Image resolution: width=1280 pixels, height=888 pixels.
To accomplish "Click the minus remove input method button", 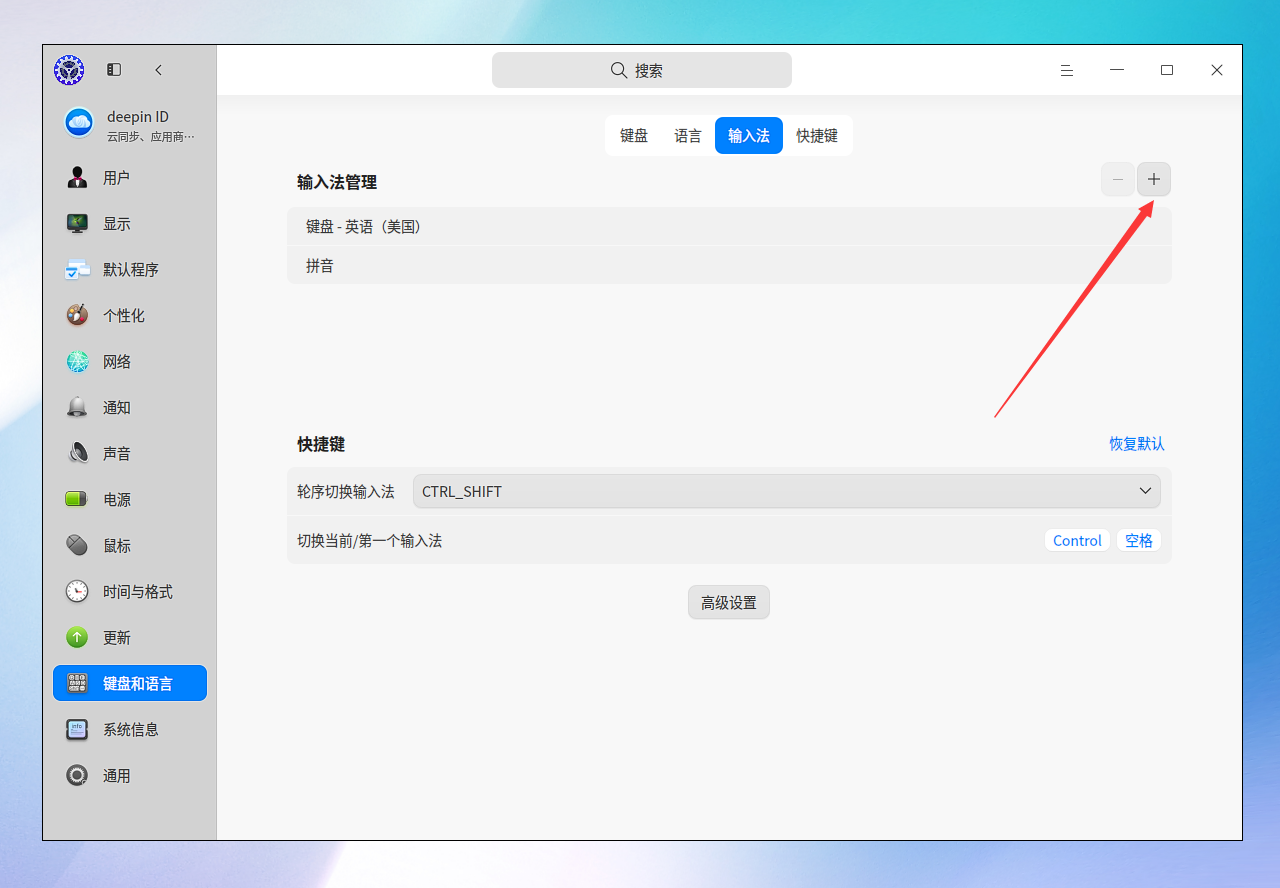I will [1118, 180].
